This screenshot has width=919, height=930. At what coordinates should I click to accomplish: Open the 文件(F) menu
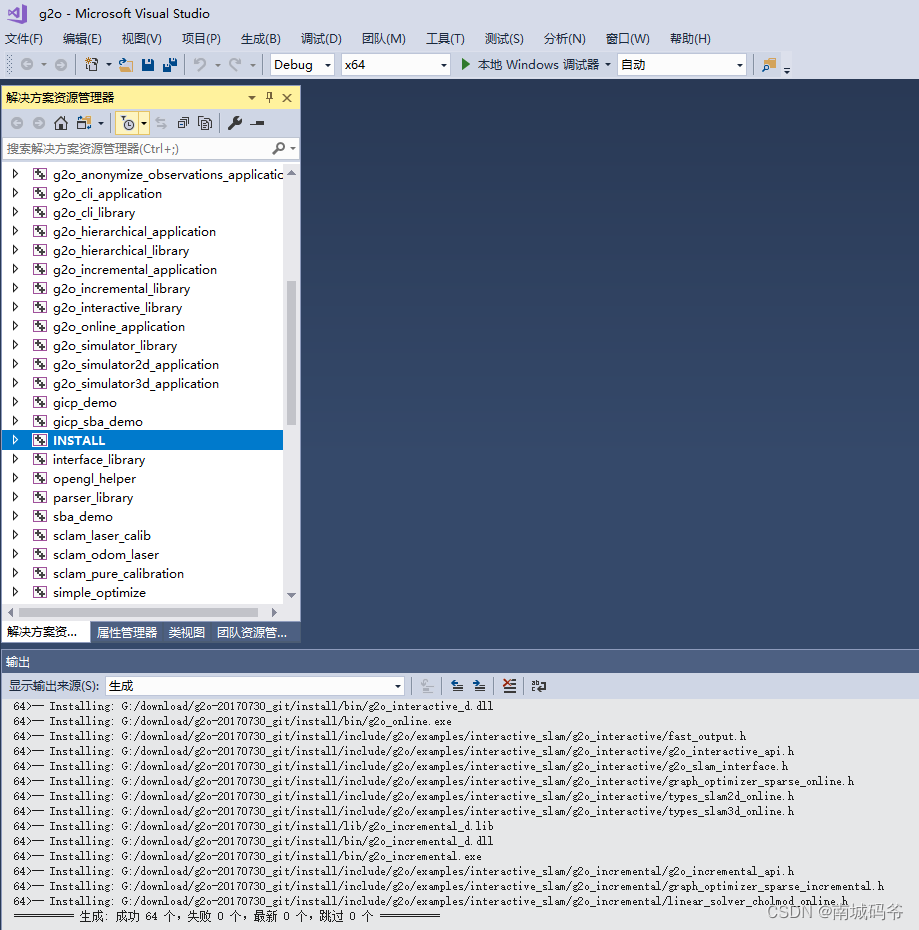(24, 39)
